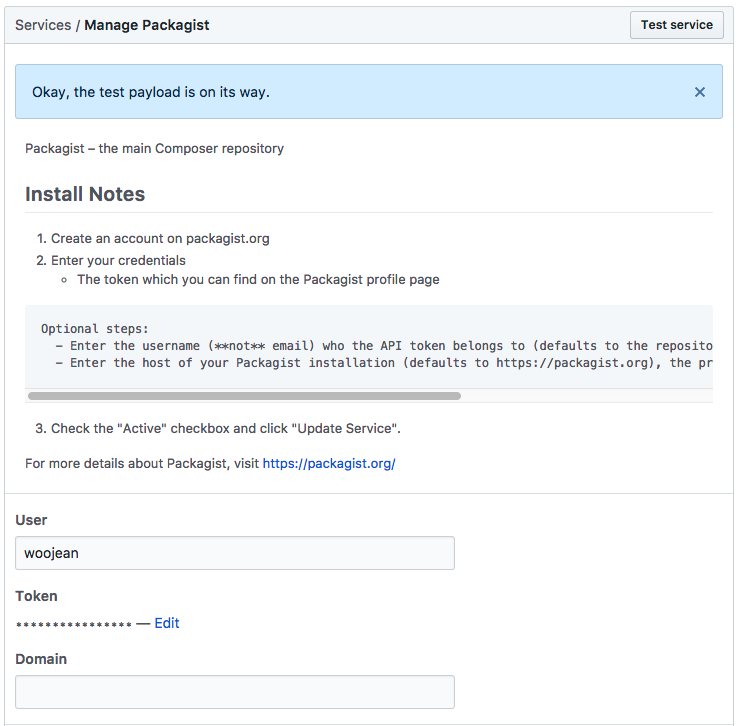Click the Manage Packagist title
Image resolution: width=738 pixels, height=726 pixels.
point(147,25)
